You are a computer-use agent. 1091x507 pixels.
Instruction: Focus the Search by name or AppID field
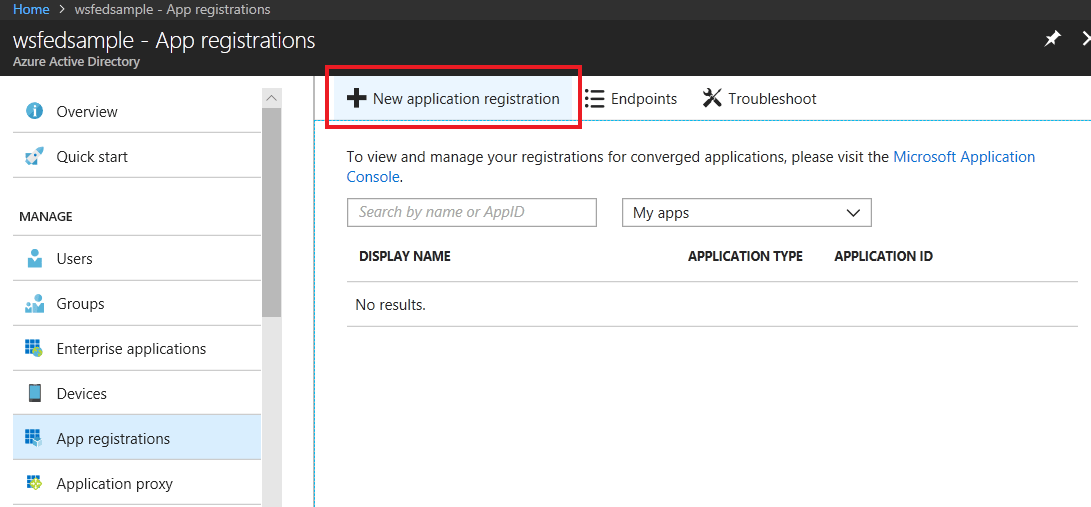pos(472,212)
